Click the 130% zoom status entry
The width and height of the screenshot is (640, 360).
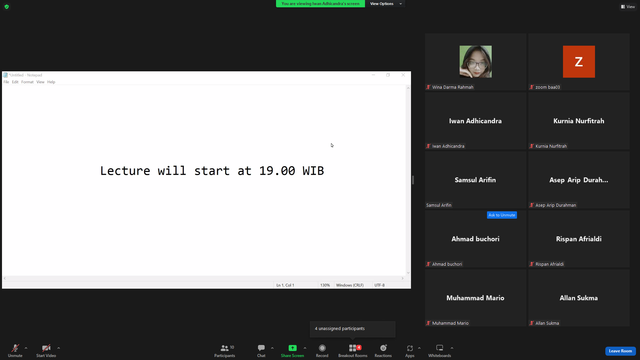(x=325, y=285)
